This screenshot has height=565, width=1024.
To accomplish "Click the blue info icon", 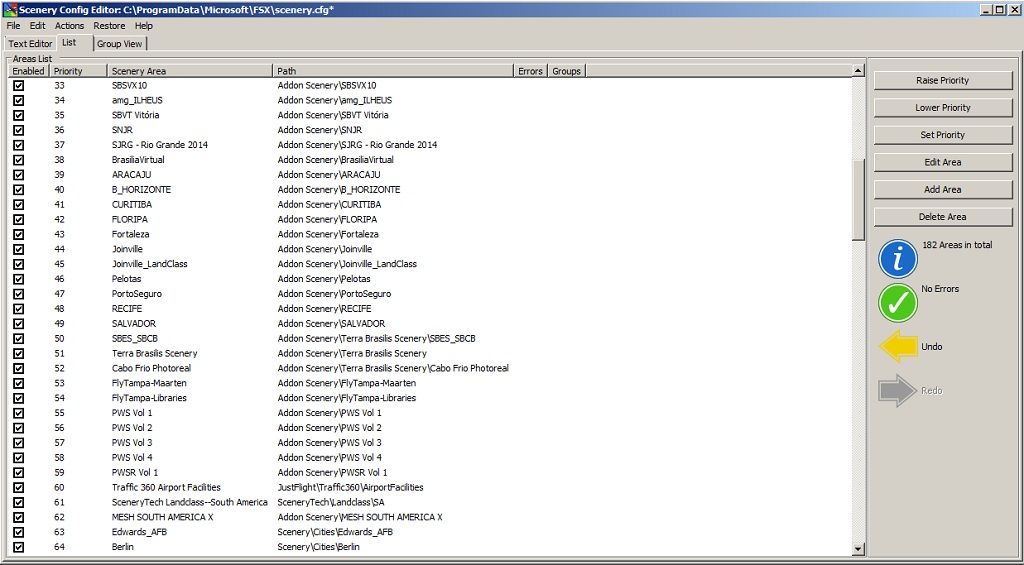I will point(898,259).
